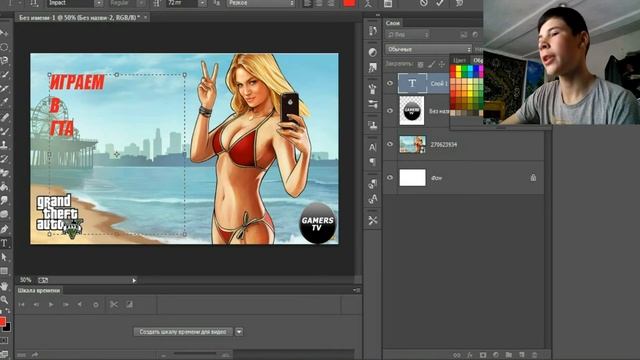Viewport: 640px width, 360px height.
Task: Select the Eraser tool
Action: coord(4,173)
